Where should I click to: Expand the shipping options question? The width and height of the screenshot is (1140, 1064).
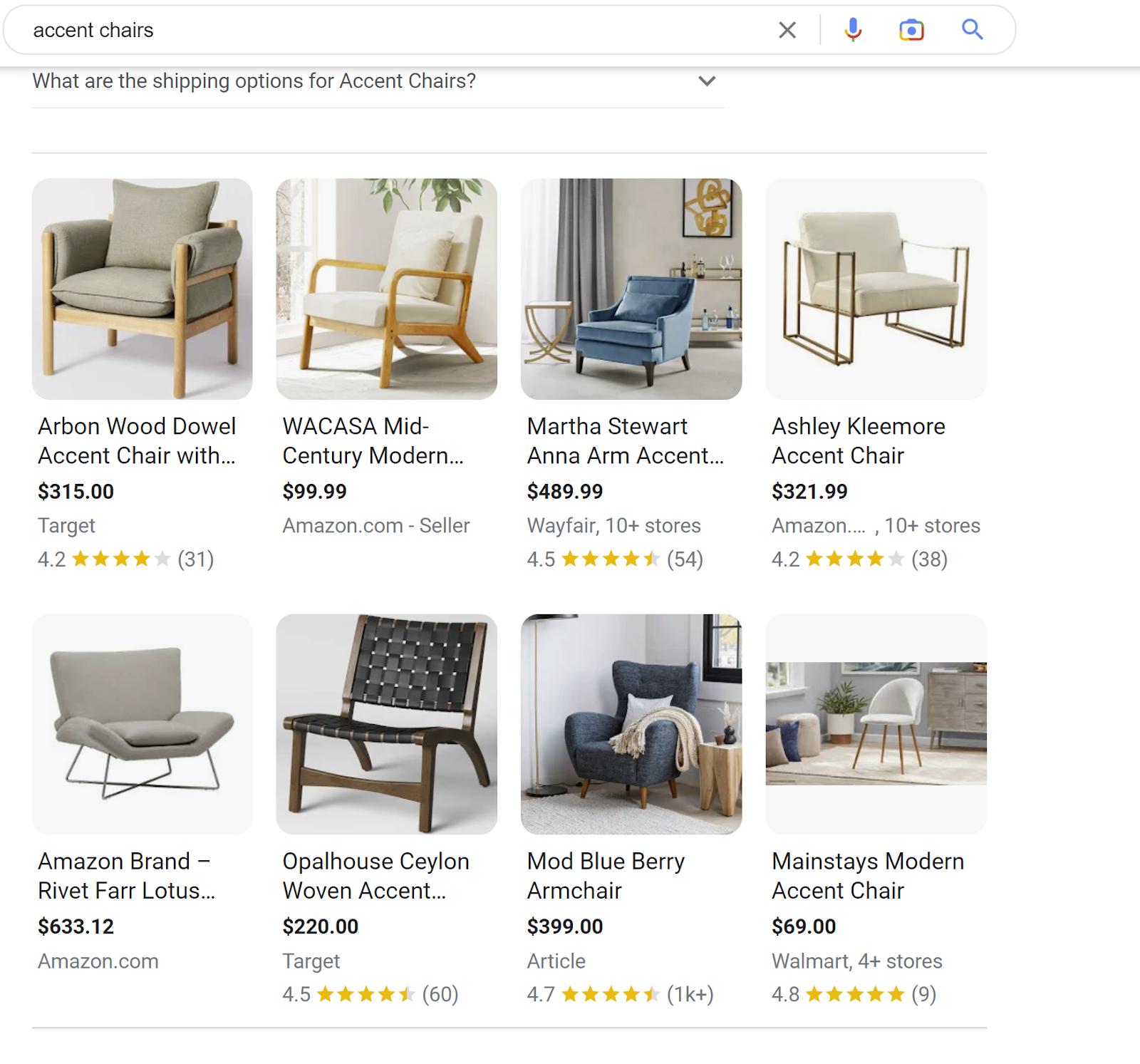tap(706, 81)
